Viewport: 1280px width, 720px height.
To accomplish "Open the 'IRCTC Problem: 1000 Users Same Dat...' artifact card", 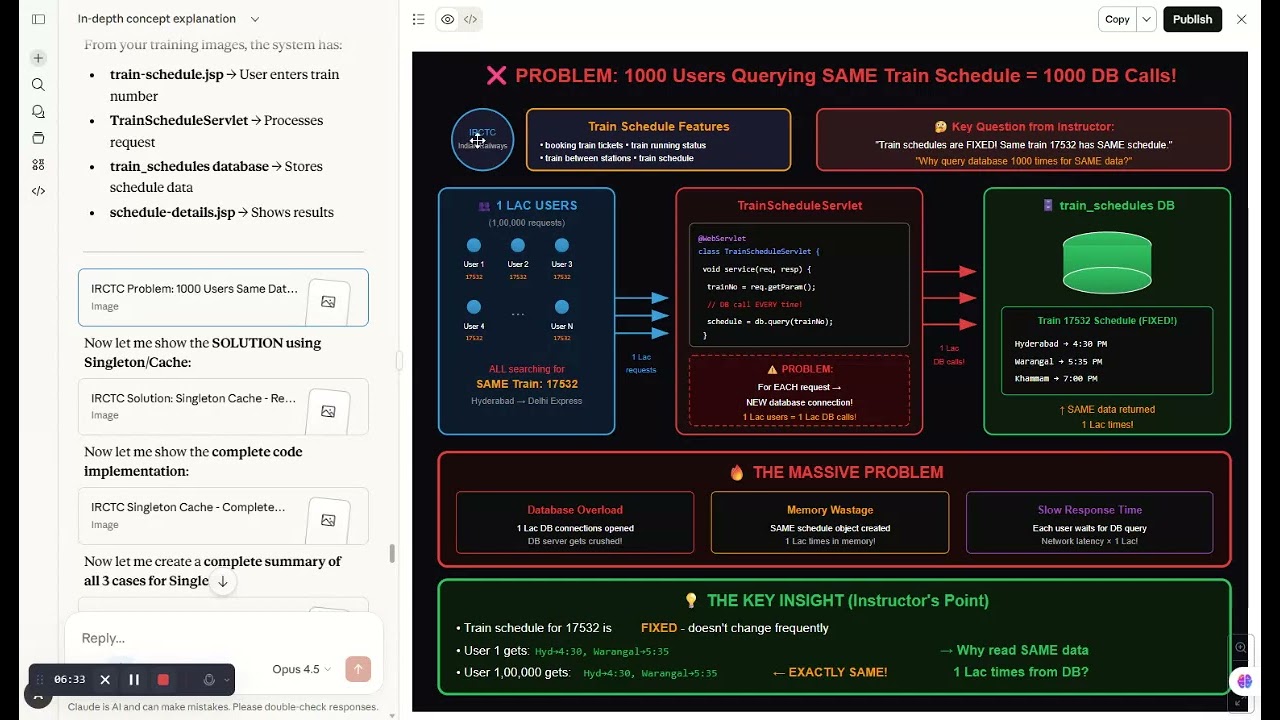I will tap(223, 297).
